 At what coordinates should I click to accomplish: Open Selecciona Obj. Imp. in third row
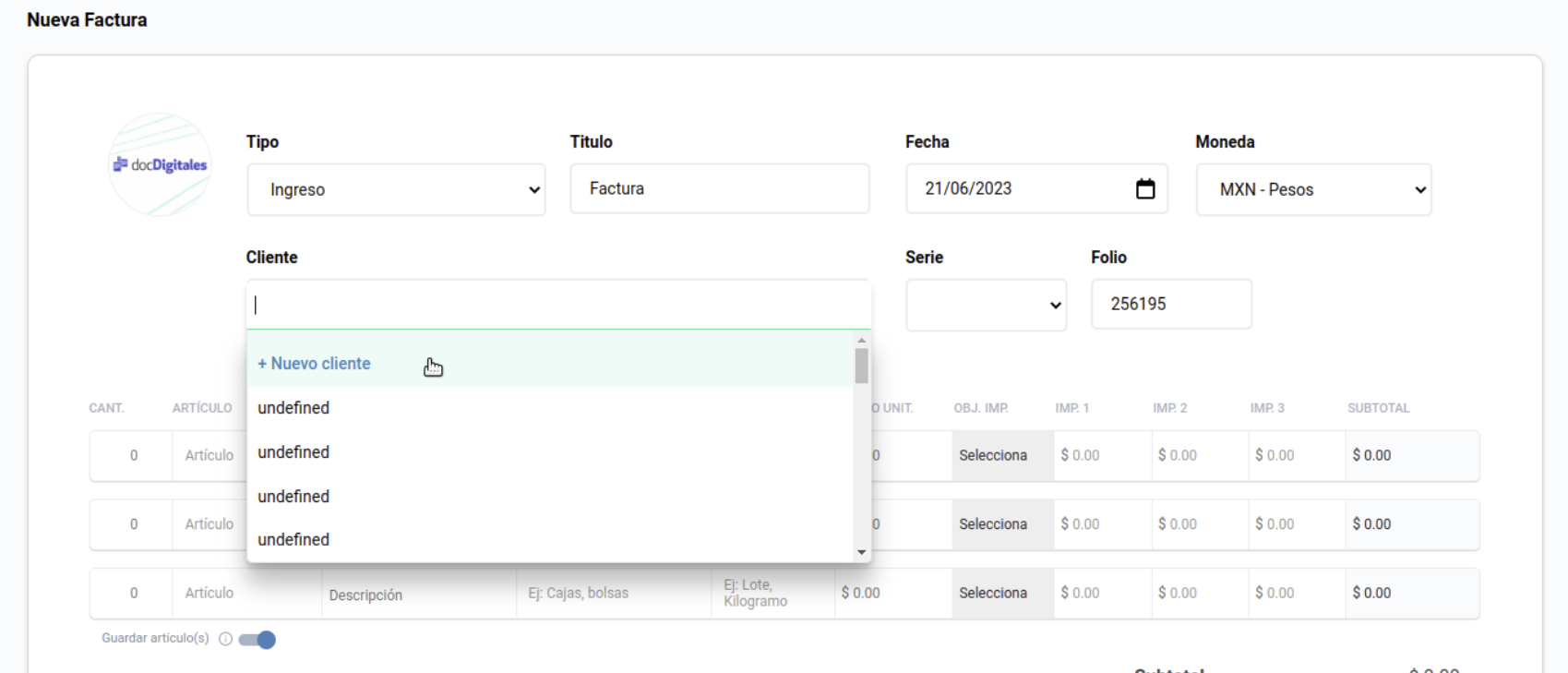point(1002,593)
